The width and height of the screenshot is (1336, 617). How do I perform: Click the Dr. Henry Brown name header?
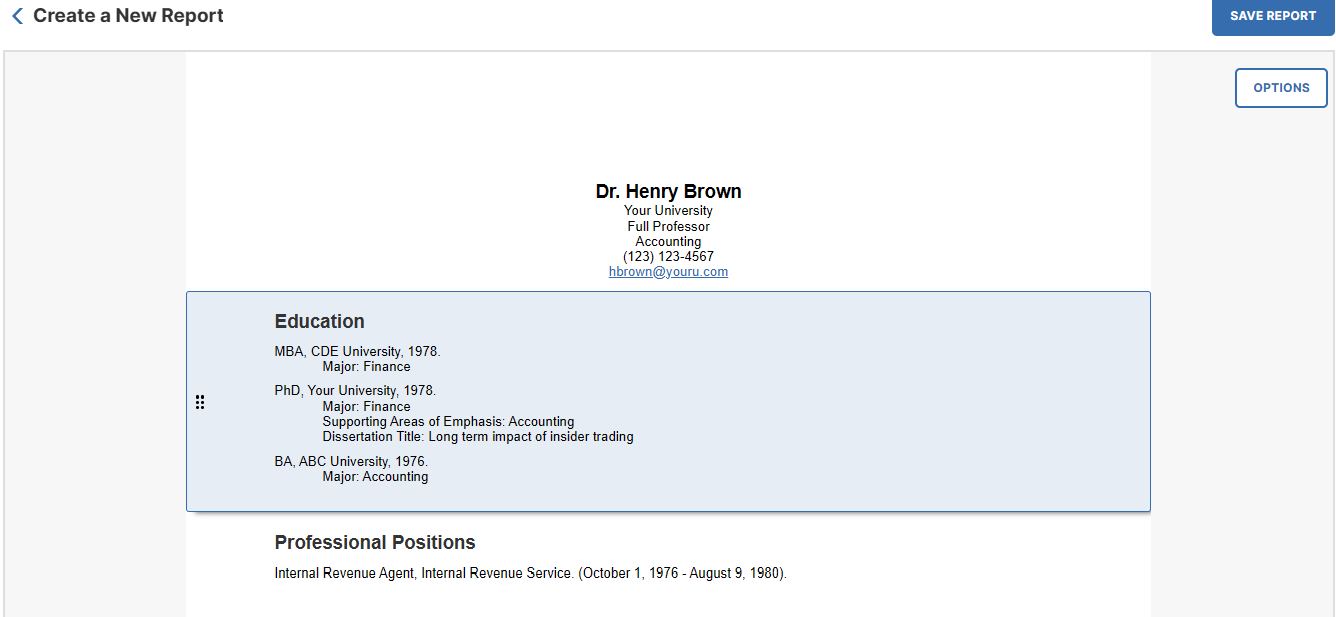[668, 191]
